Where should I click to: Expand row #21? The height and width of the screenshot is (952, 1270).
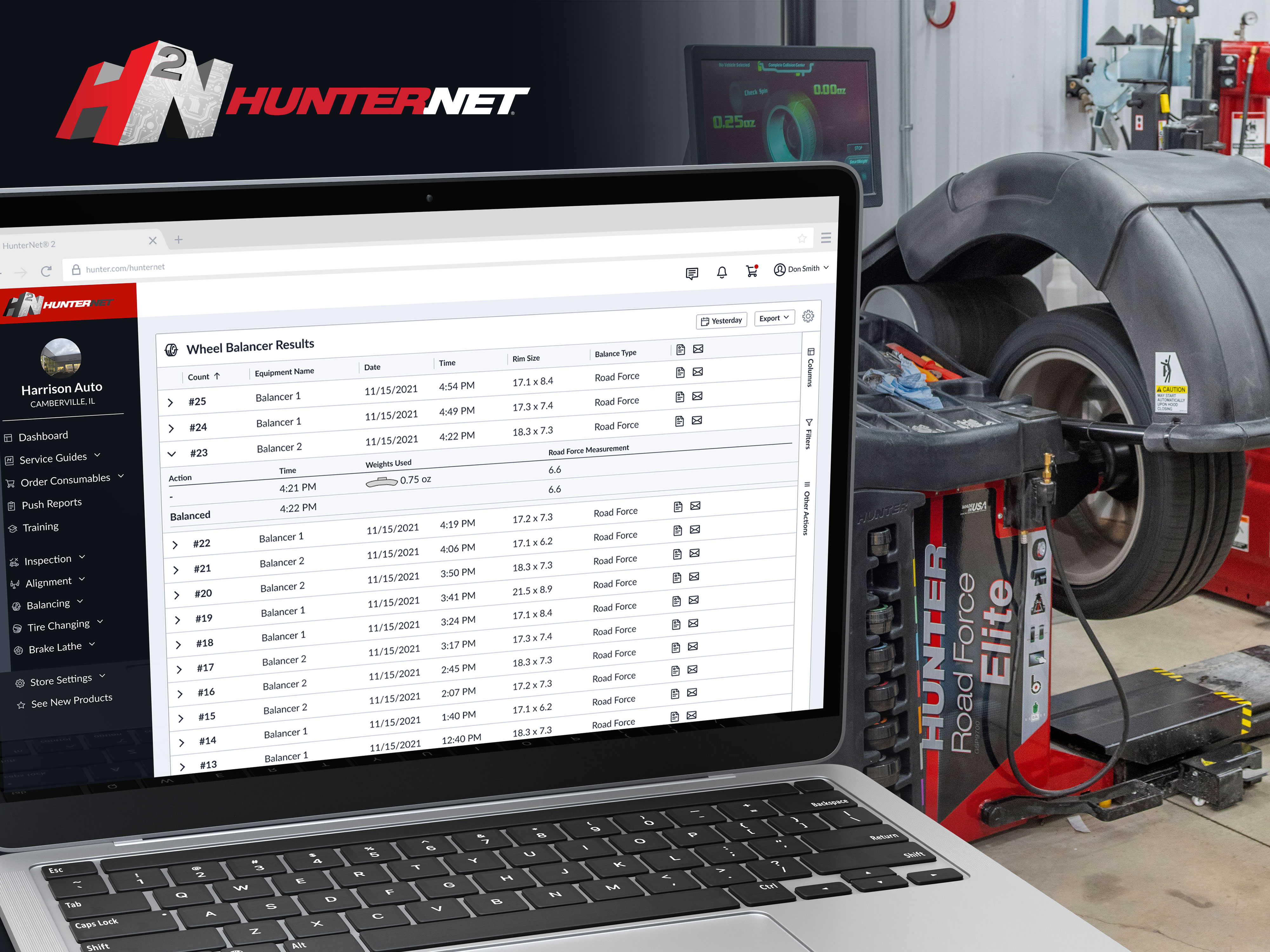(176, 570)
